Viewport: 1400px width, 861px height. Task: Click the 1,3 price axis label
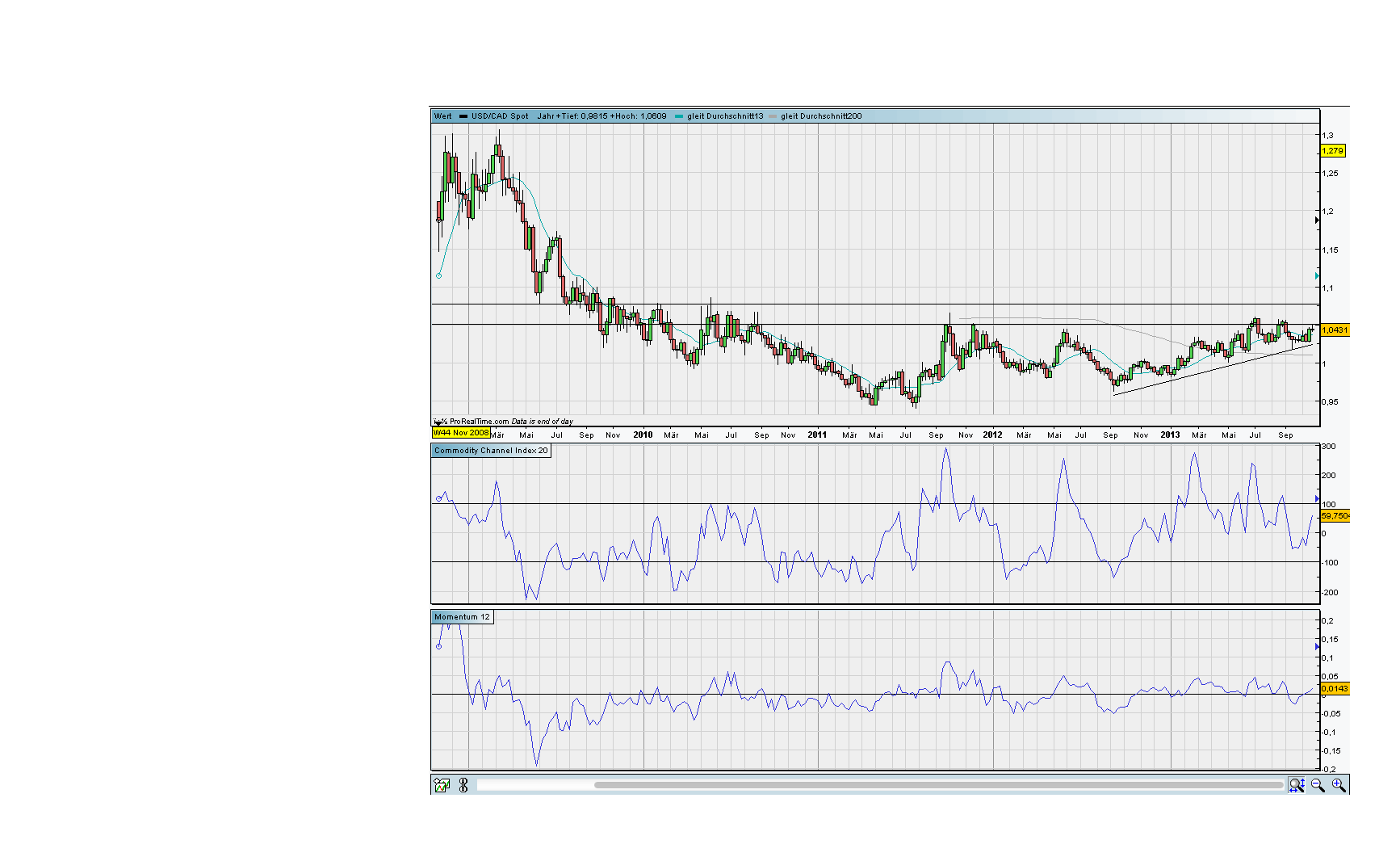pos(1328,136)
